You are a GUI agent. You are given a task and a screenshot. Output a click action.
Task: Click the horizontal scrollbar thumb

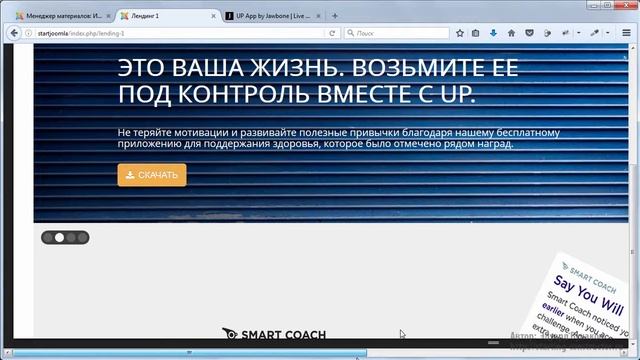click(190, 353)
